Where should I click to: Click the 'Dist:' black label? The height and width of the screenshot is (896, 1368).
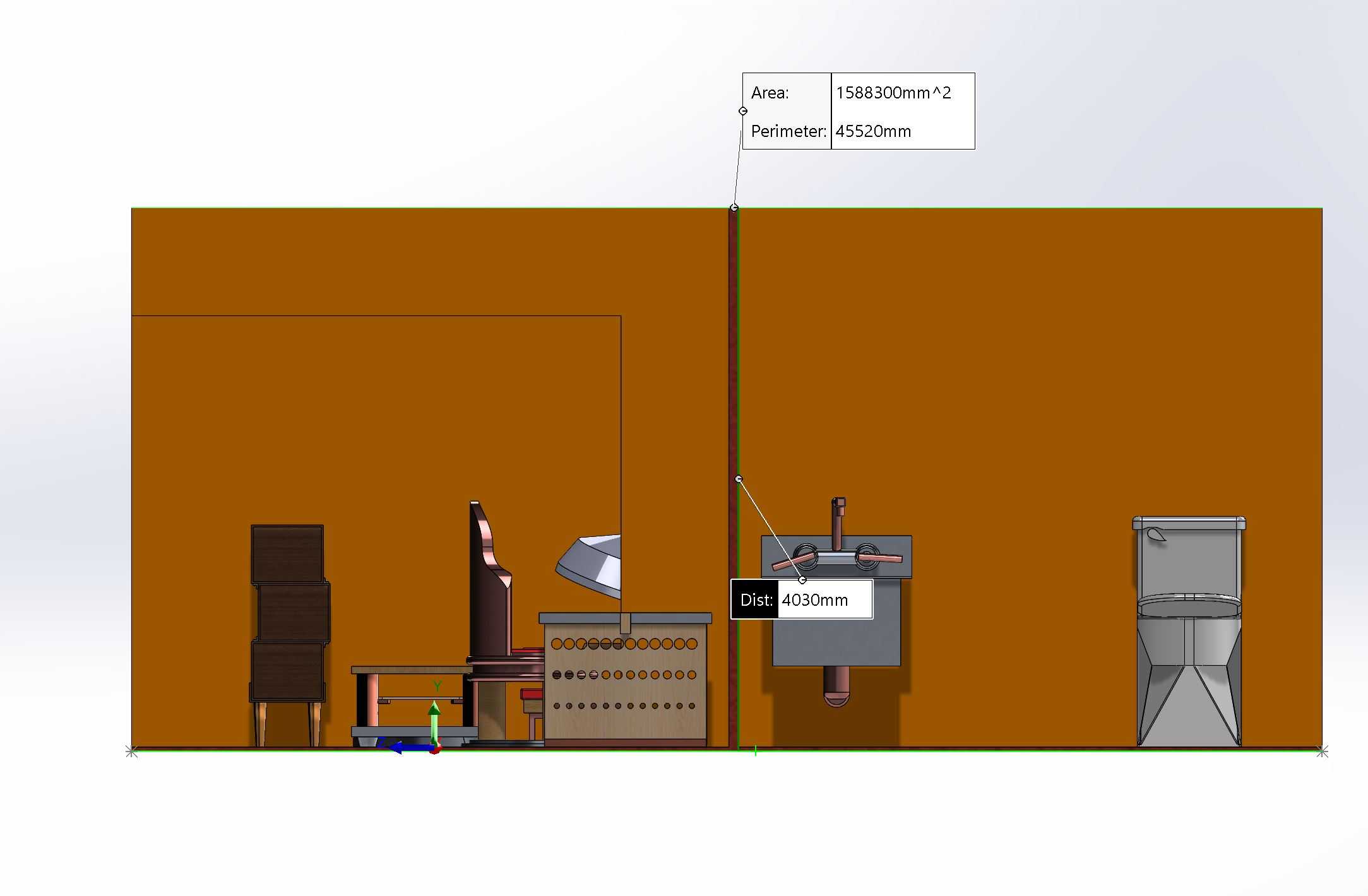[x=756, y=599]
